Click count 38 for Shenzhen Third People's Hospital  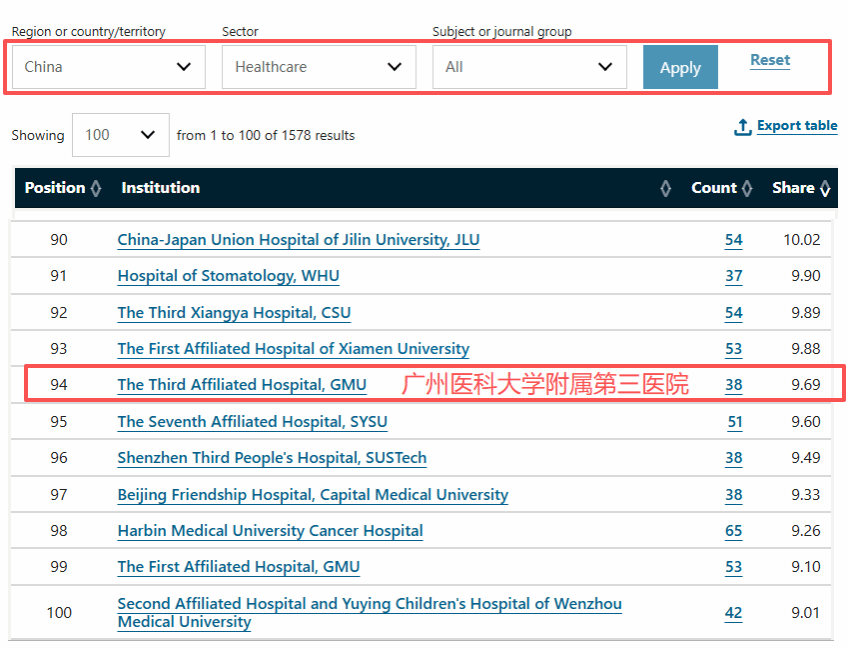(x=734, y=458)
